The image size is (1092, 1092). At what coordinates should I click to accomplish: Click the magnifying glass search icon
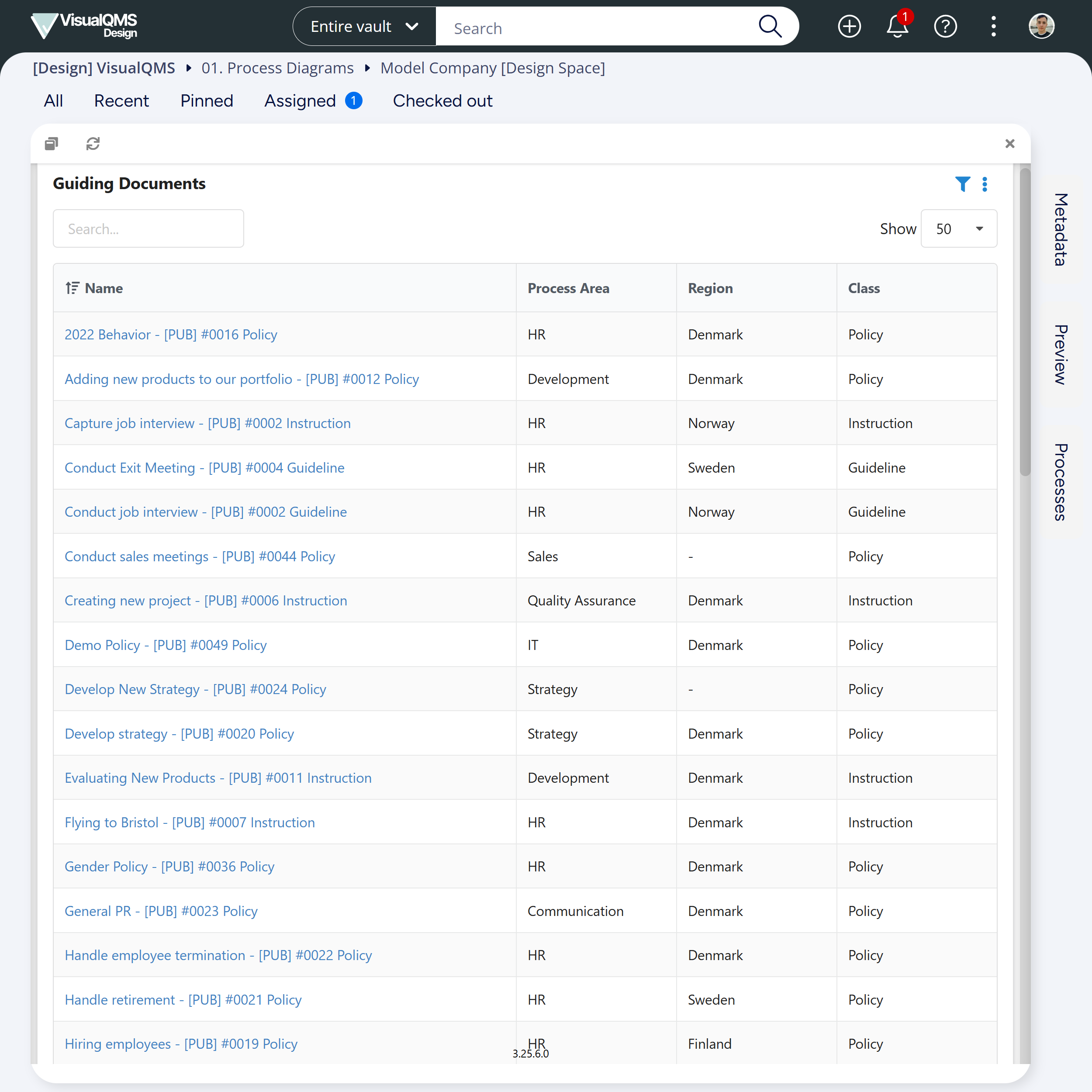coord(769,26)
